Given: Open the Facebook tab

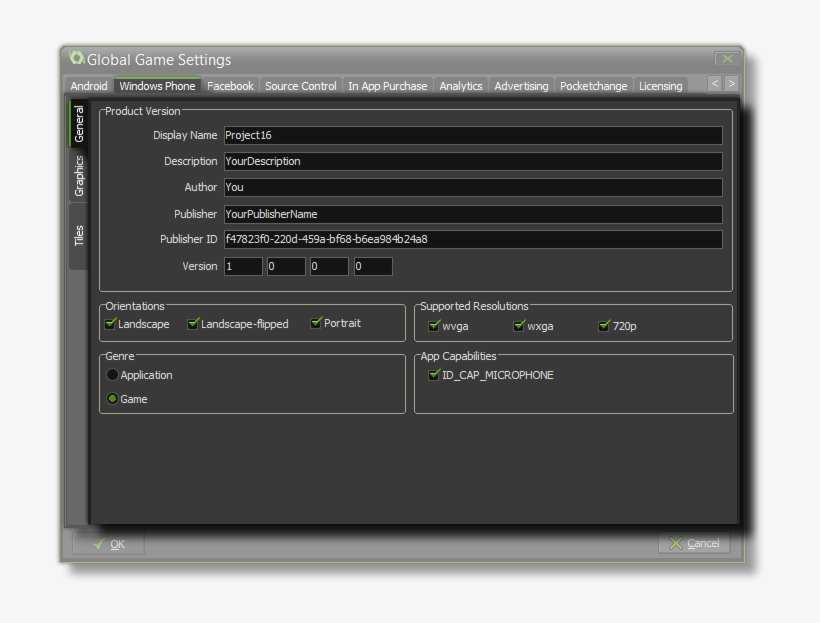Looking at the screenshot, I should point(230,86).
